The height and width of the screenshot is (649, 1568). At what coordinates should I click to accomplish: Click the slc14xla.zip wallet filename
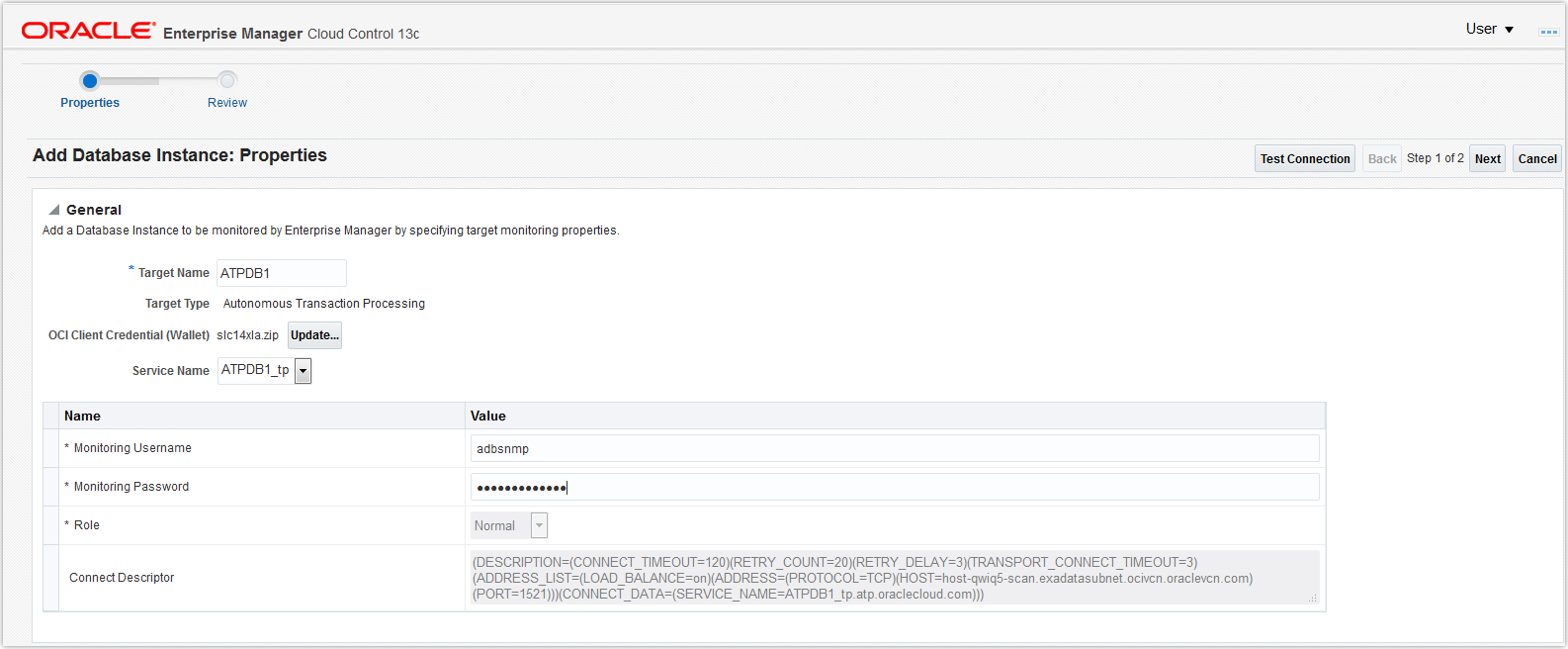point(247,335)
